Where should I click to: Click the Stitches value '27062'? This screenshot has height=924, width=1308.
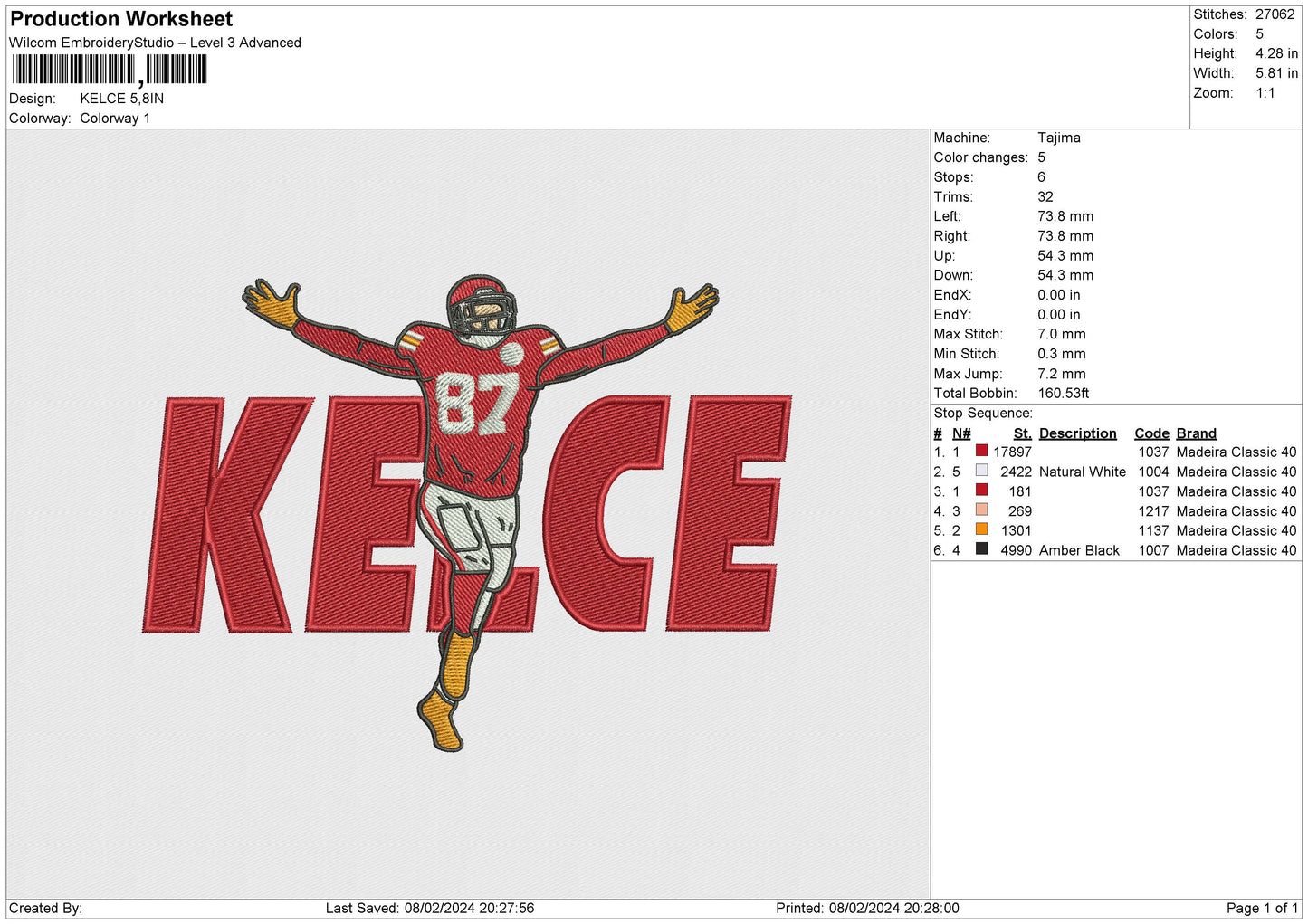tap(1275, 14)
